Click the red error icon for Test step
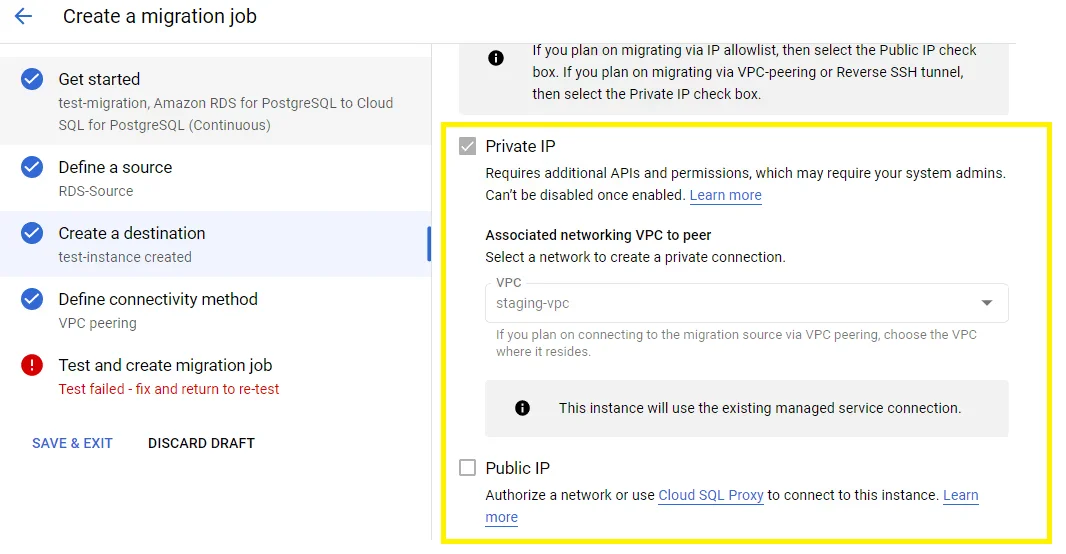 pos(32,365)
